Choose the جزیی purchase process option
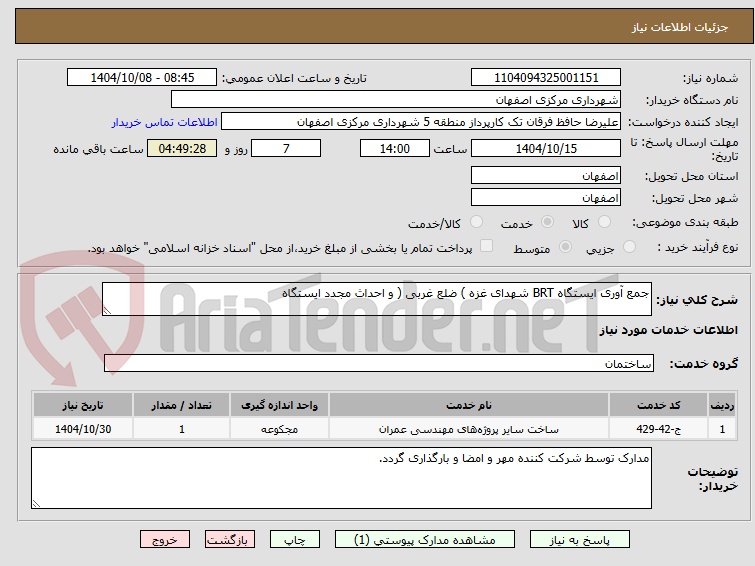The height and width of the screenshot is (566, 755). click(629, 247)
